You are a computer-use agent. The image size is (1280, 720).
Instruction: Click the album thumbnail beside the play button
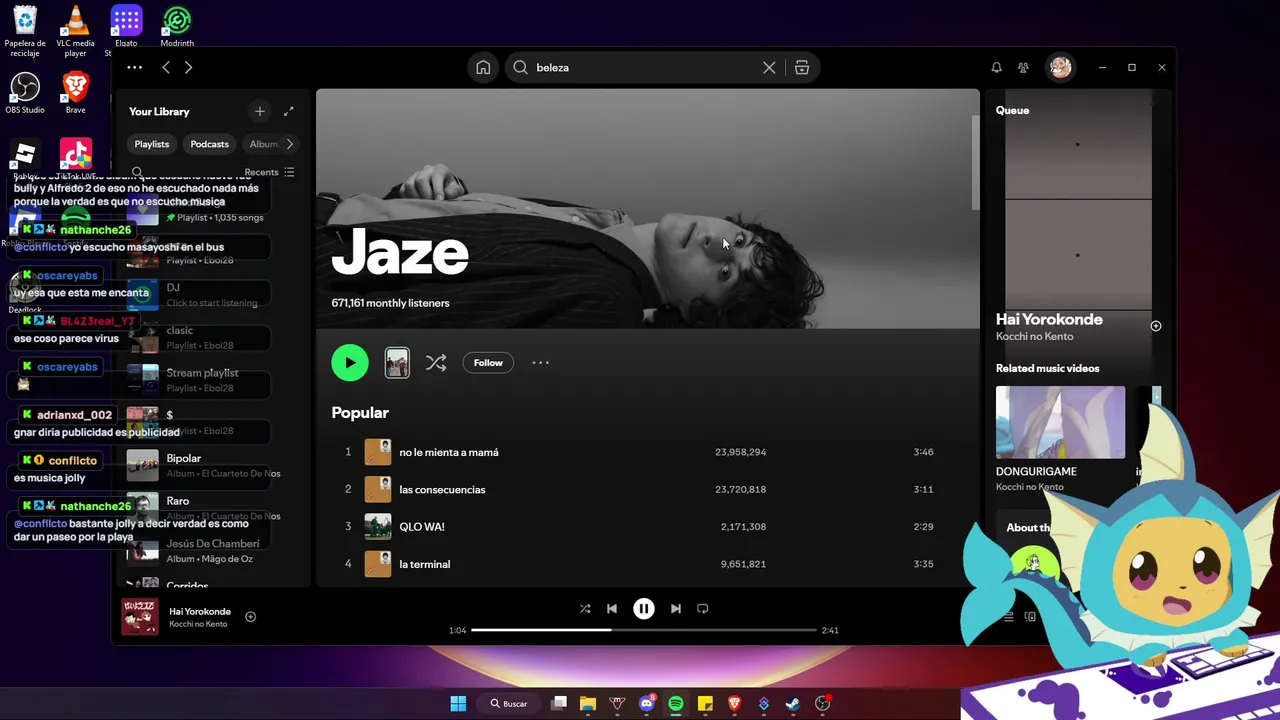point(397,362)
